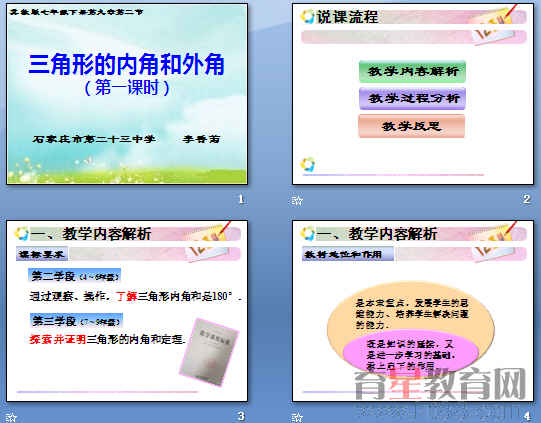This screenshot has height=423, width=541.
Task: Click the author name 李香菊 on slide 1
Action: tap(201, 139)
